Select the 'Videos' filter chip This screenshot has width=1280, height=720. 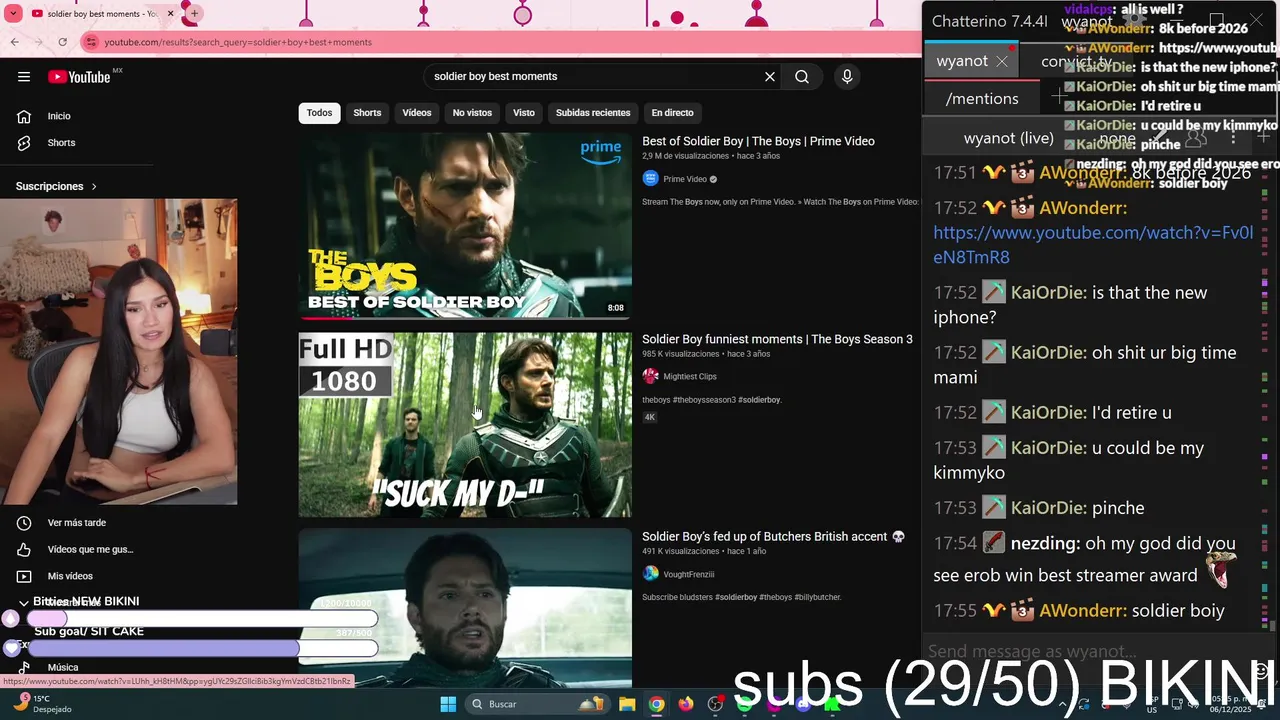417,113
